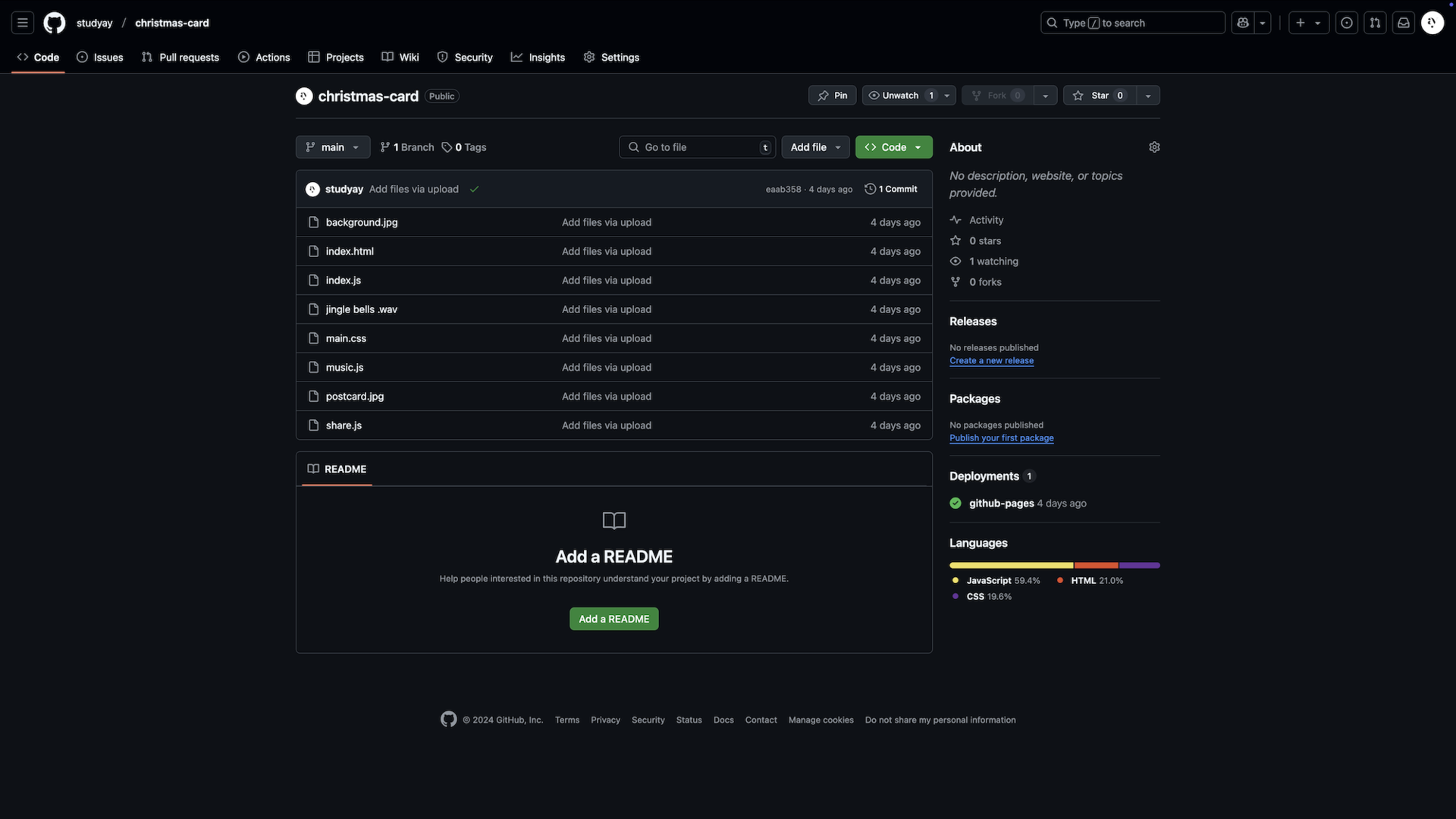The image size is (1456, 819).
Task: Open the Security tab
Action: [x=465, y=57]
